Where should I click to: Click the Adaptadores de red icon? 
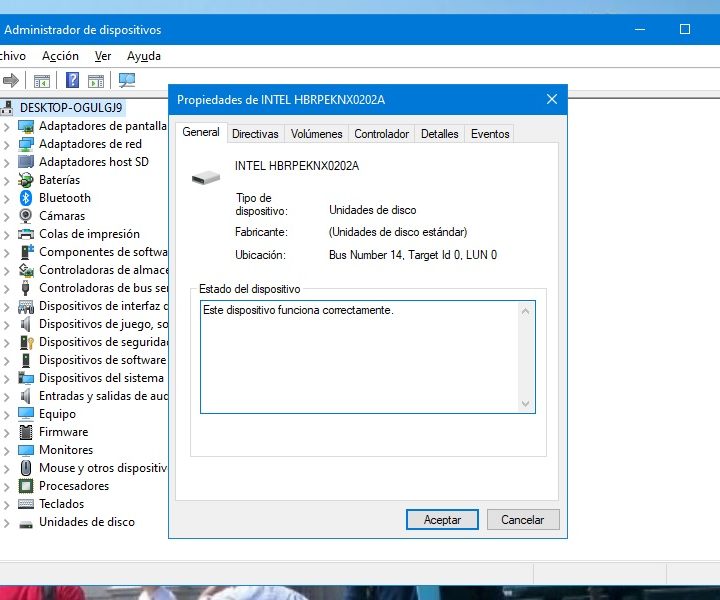click(x=26, y=144)
